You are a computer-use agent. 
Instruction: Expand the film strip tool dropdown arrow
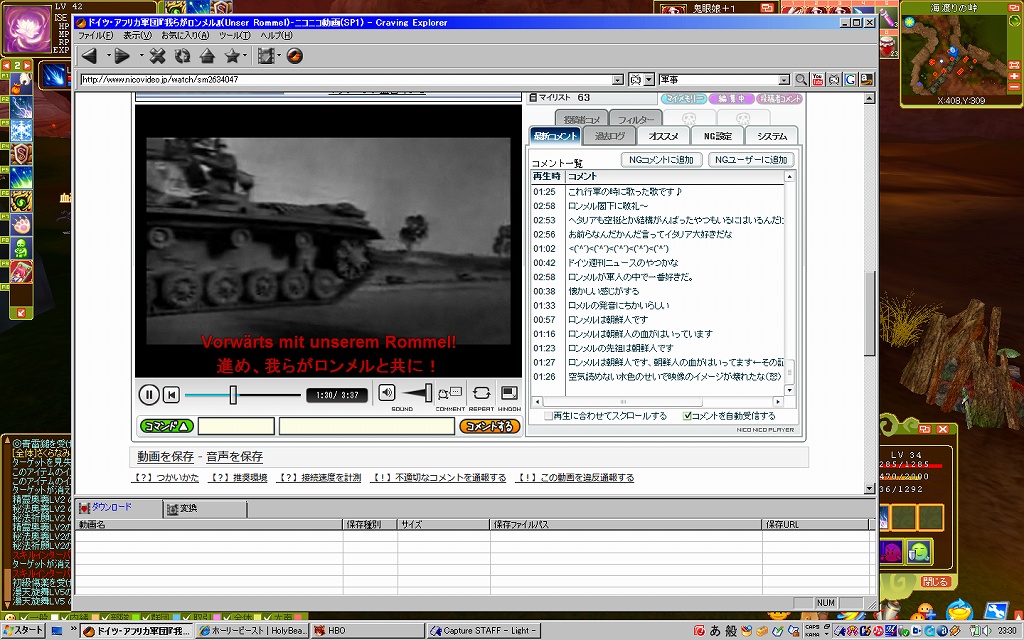(x=279, y=56)
